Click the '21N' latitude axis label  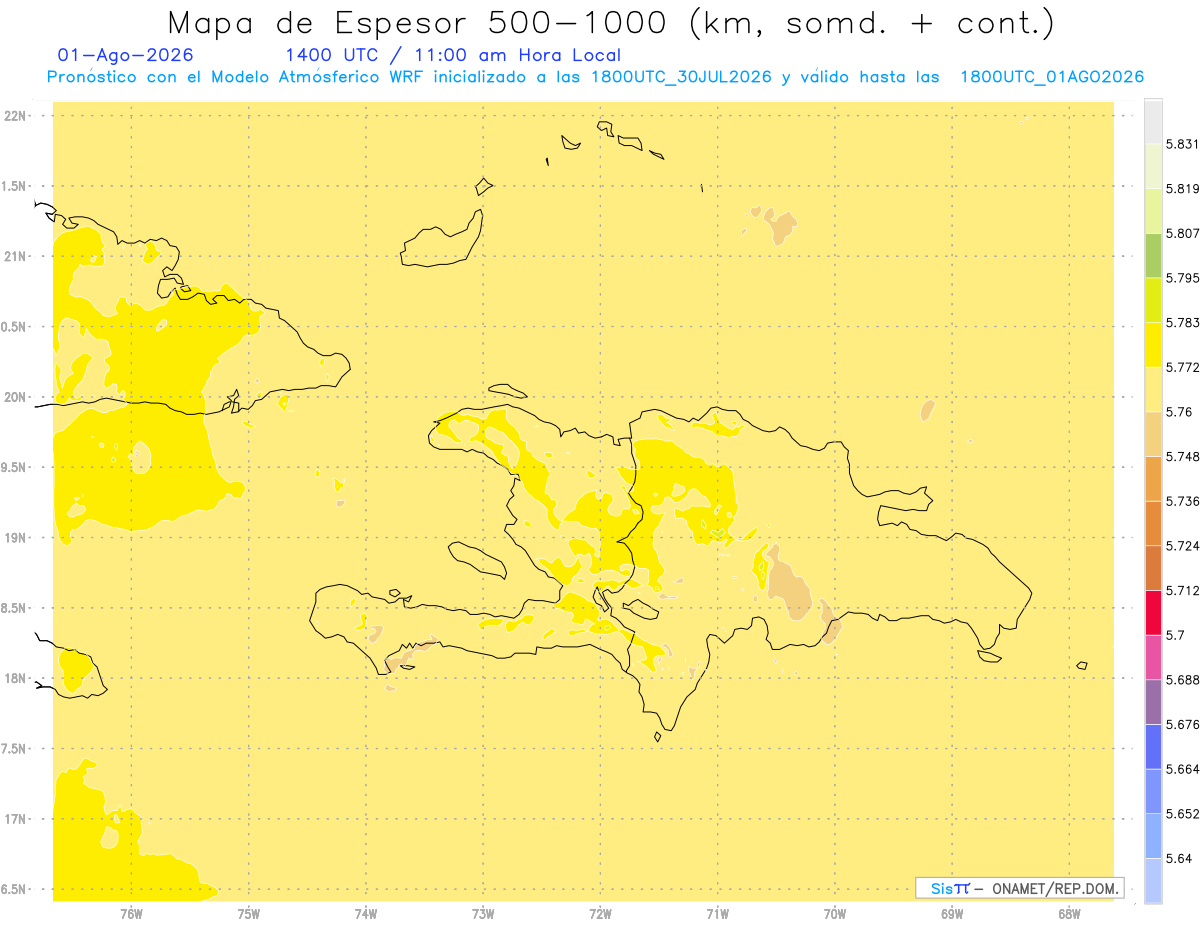[x=15, y=256]
